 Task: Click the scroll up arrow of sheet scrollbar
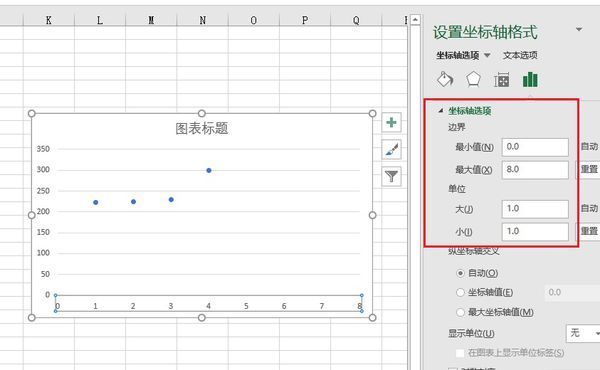tap(415, 20)
